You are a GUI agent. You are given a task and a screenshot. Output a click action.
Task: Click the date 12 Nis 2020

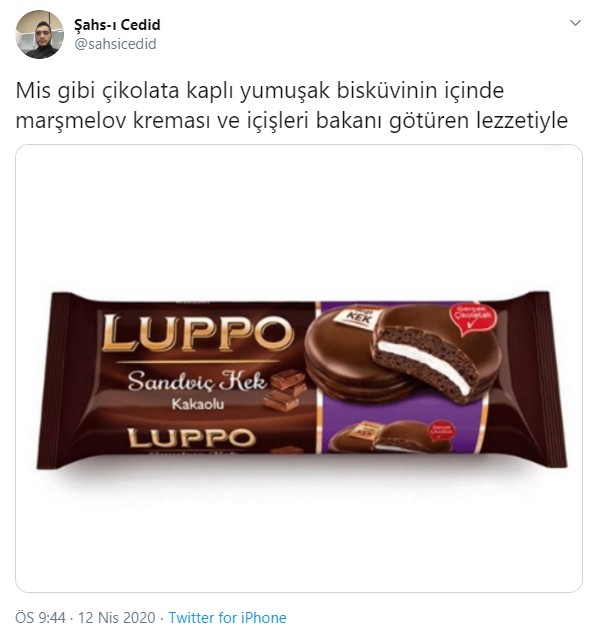coord(117,617)
